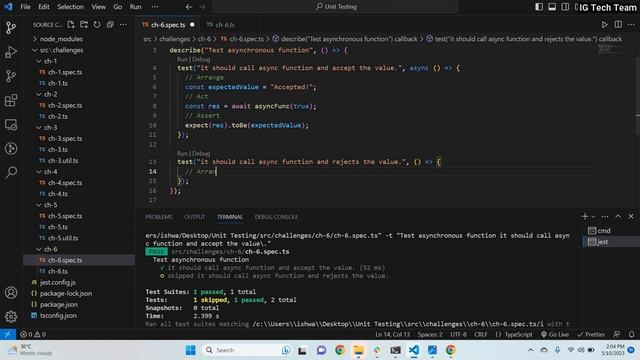Screen dimensions: 640x360
Task: Open the Extensions view
Action: [x=11, y=100]
